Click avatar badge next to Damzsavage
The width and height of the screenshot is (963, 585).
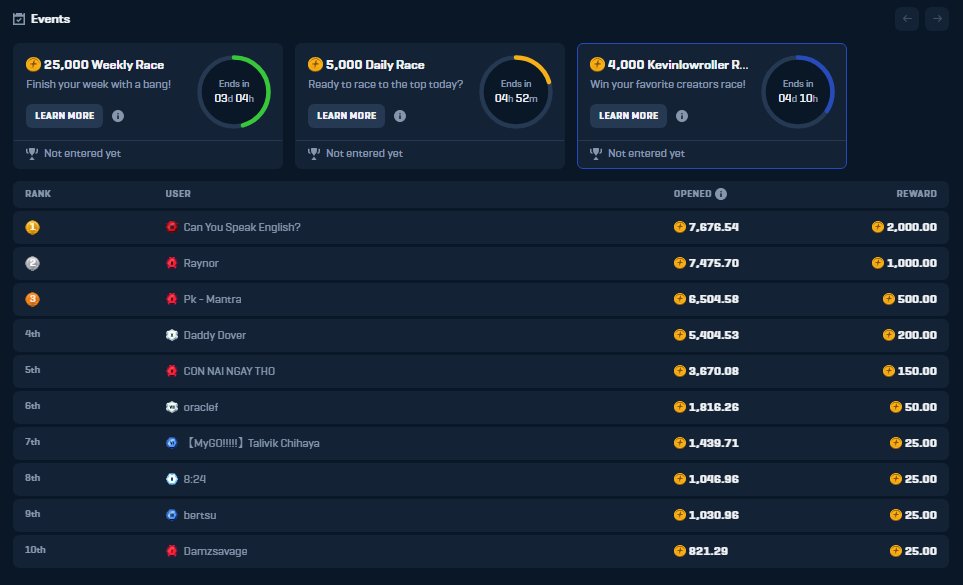pyautogui.click(x=172, y=551)
